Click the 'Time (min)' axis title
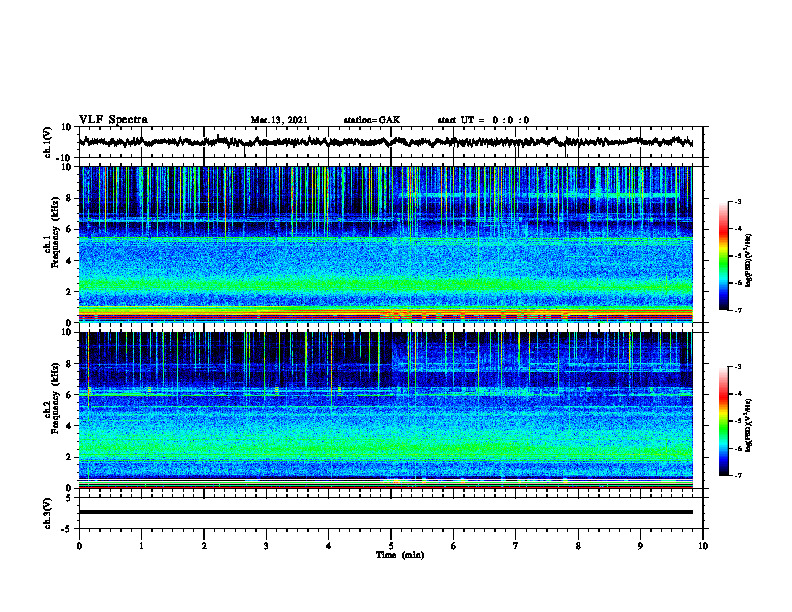Viewport: 792px width, 612px height. click(400, 555)
